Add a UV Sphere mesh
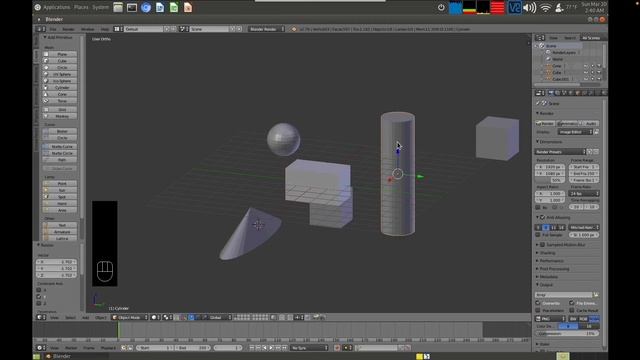 click(60, 74)
